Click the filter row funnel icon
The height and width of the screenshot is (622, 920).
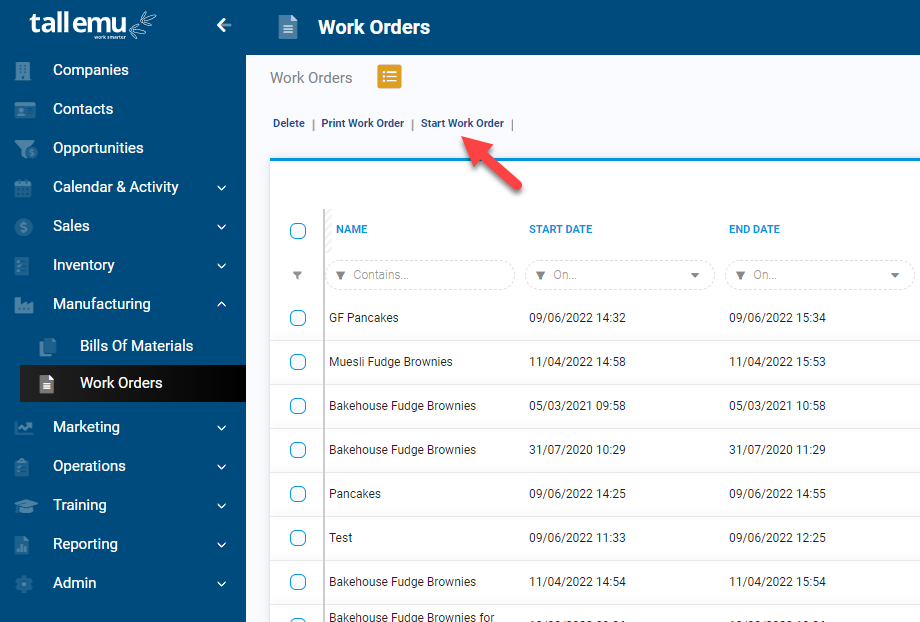297,275
